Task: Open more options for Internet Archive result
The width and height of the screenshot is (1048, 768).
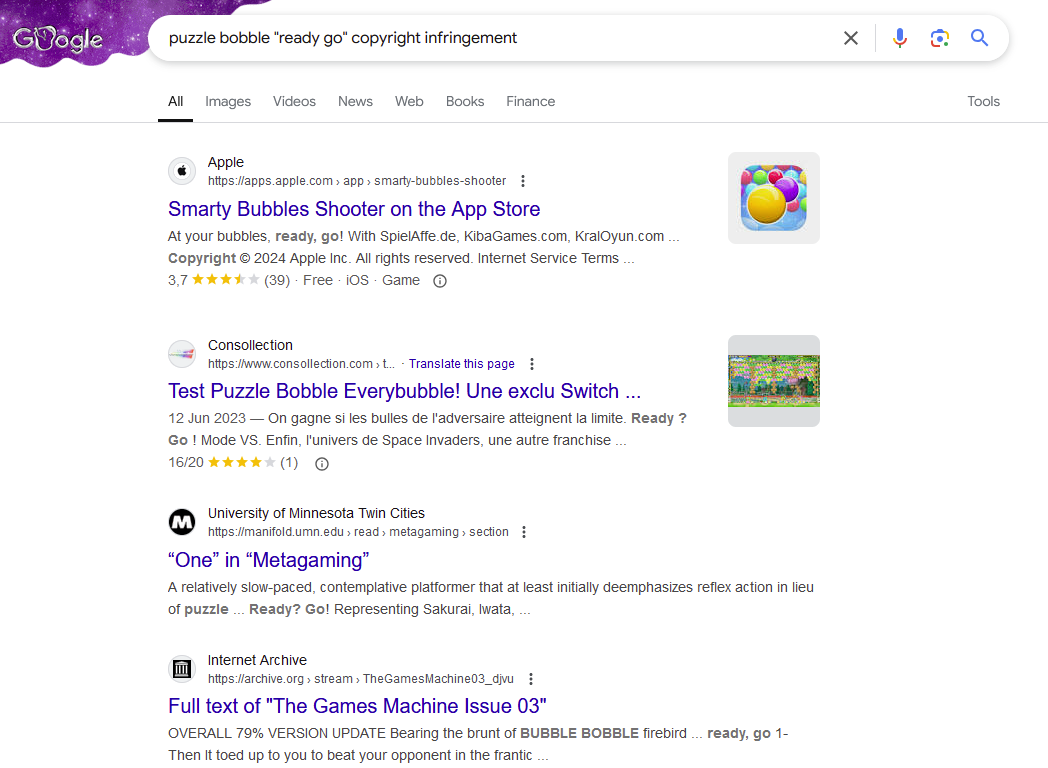Action: (531, 679)
